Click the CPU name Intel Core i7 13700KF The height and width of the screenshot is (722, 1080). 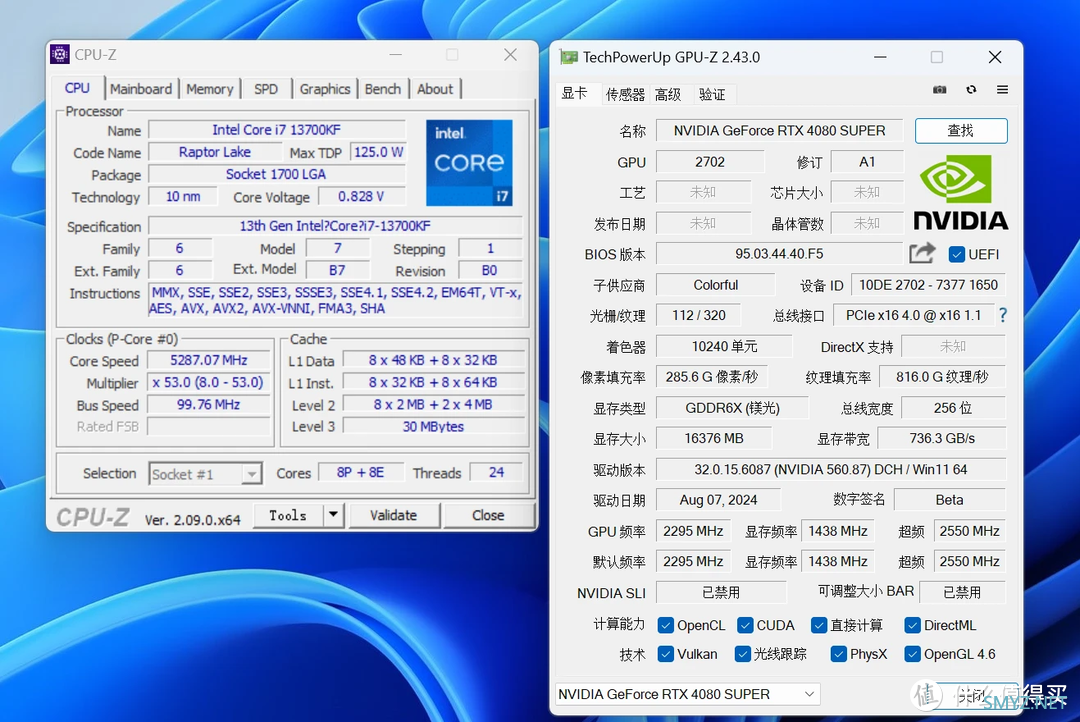(x=276, y=130)
